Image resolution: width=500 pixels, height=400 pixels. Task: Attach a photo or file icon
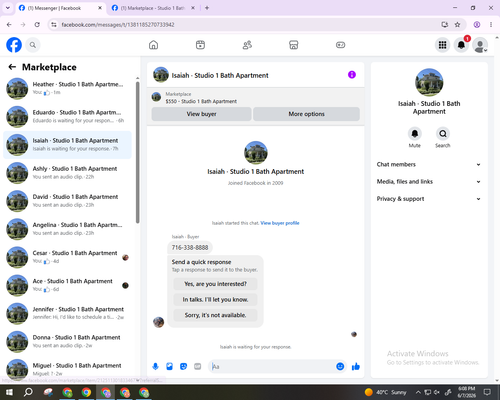pyautogui.click(x=169, y=367)
